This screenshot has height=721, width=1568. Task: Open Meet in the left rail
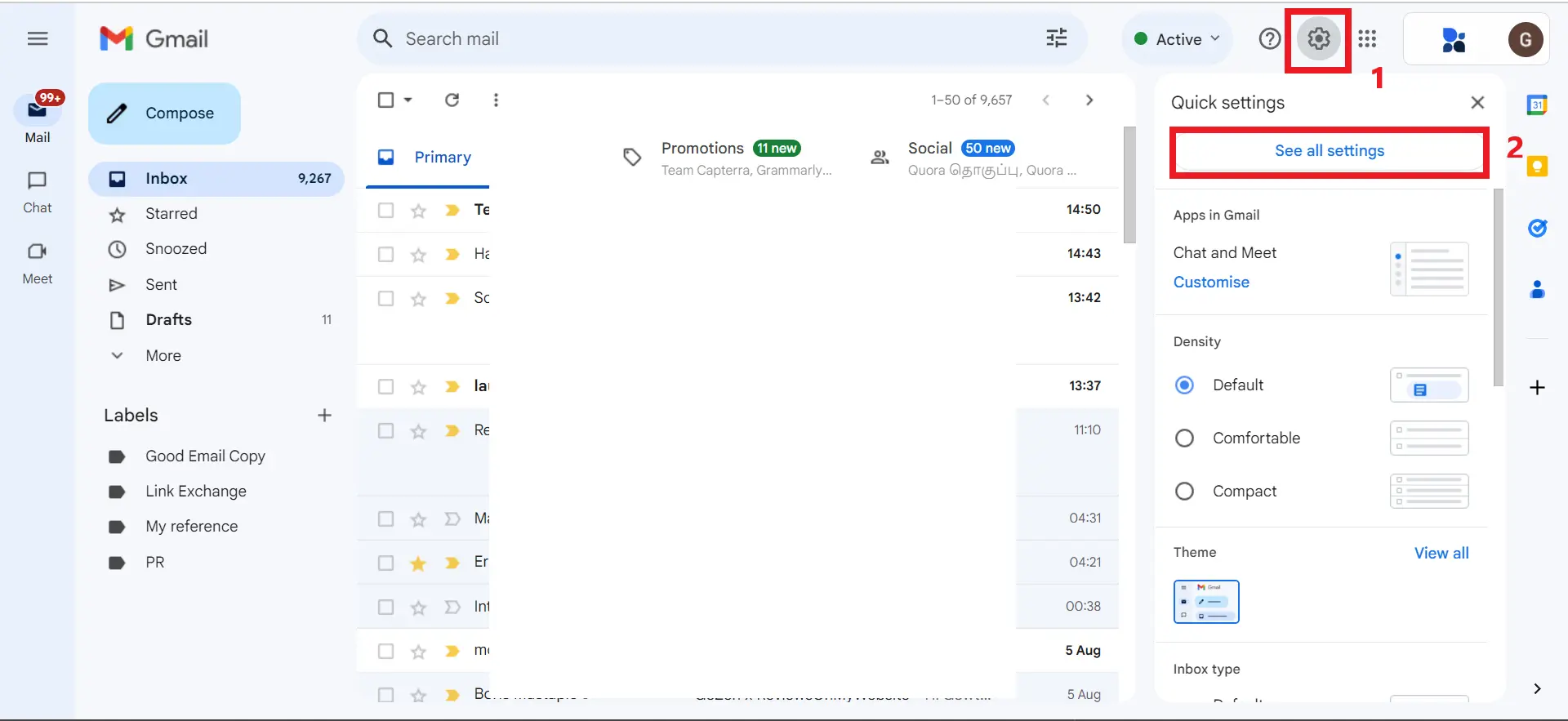coord(37,263)
